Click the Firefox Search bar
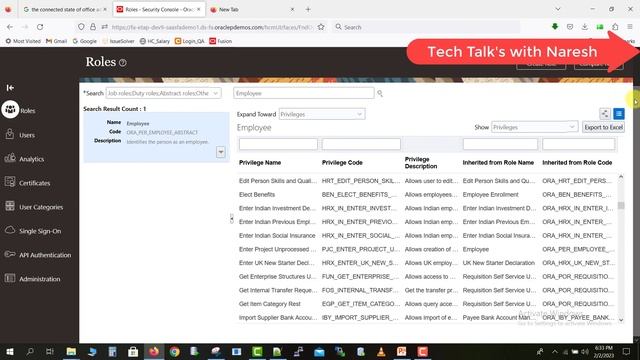This screenshot has width=640, height=360. [x=426, y=27]
